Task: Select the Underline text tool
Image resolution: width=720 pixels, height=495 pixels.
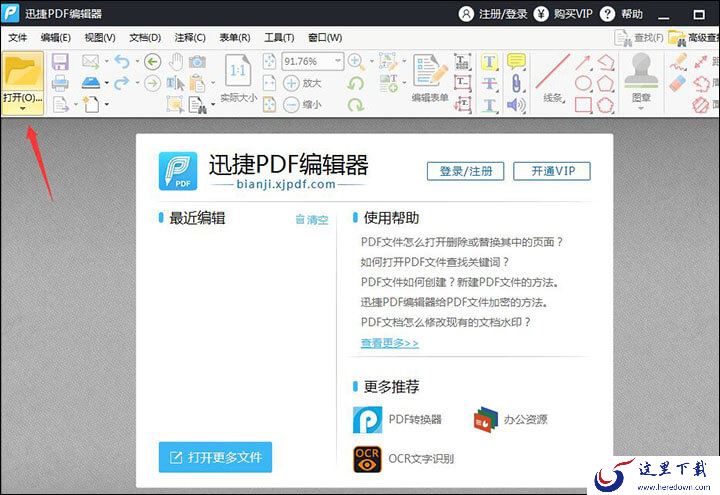Action: point(489,105)
